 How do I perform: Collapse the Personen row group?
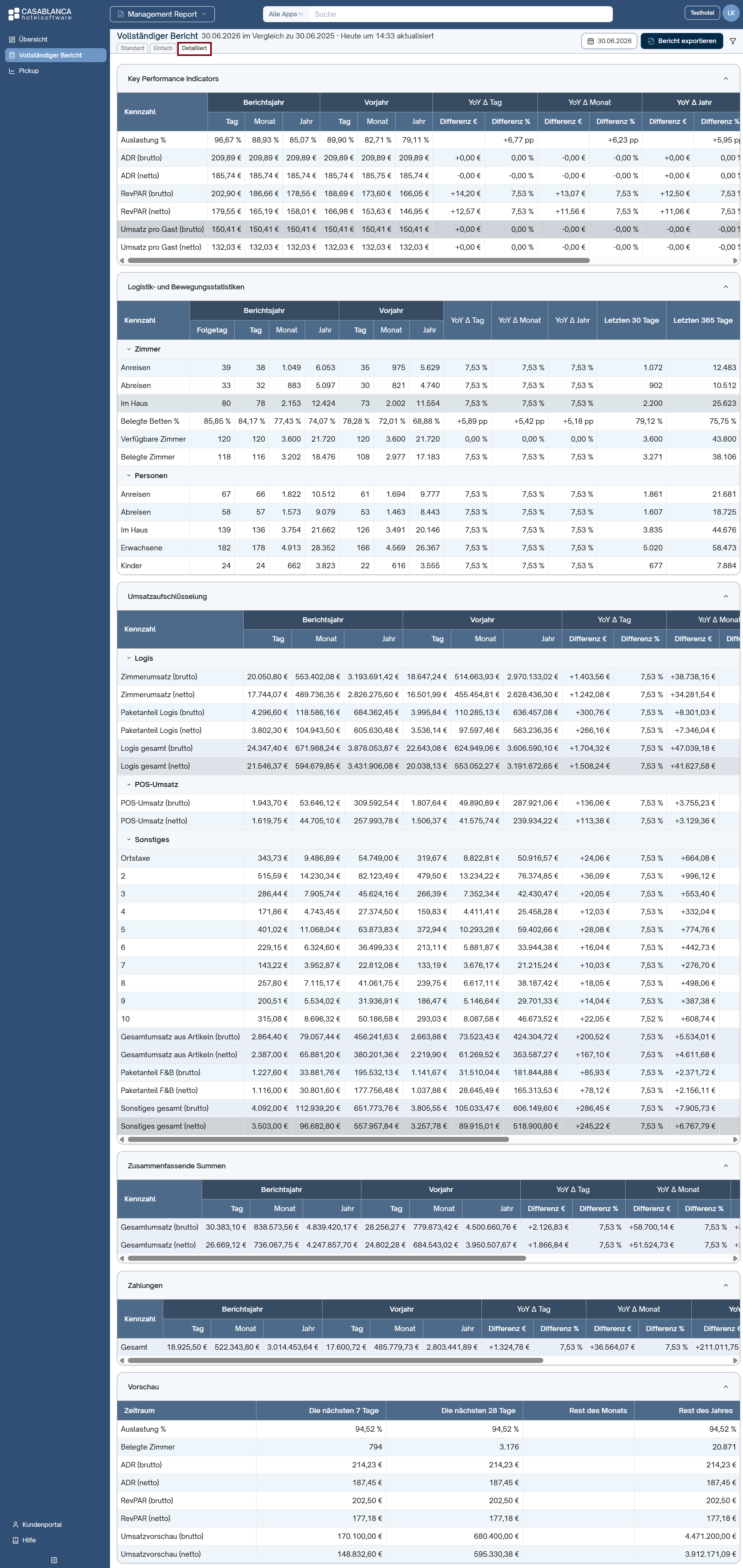(129, 476)
